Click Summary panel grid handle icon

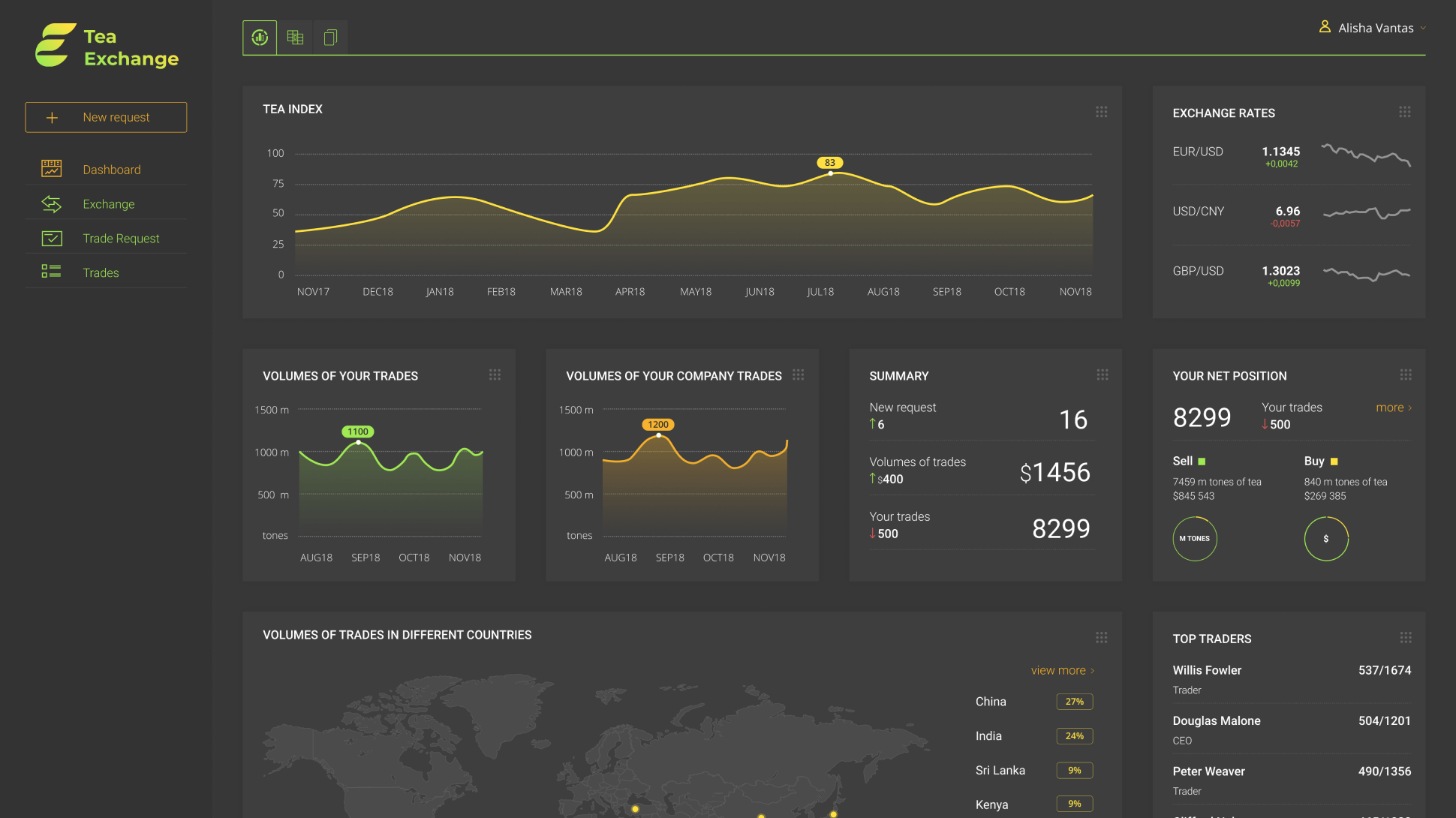(x=1102, y=374)
